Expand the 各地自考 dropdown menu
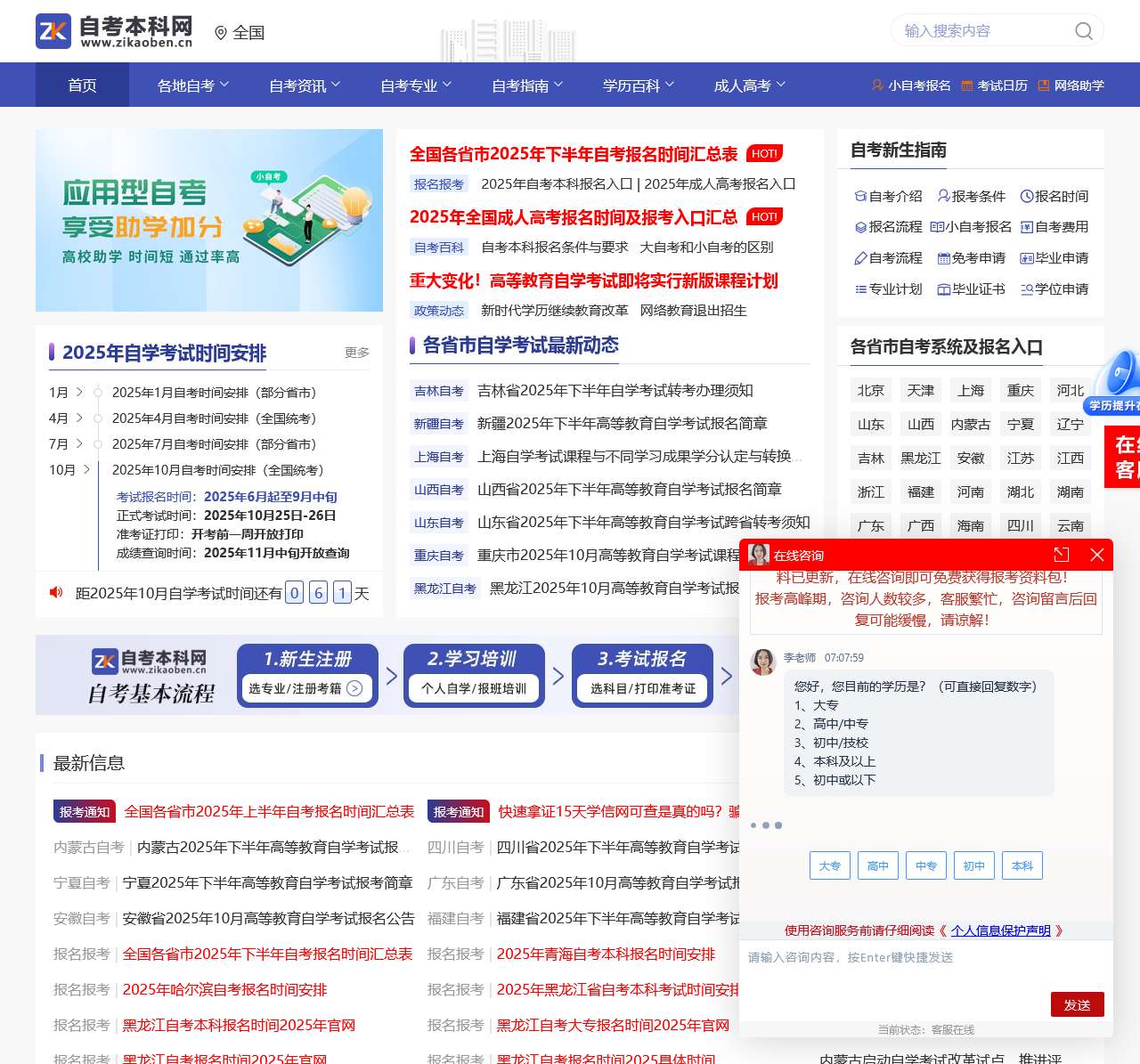This screenshot has width=1140, height=1064. (193, 85)
